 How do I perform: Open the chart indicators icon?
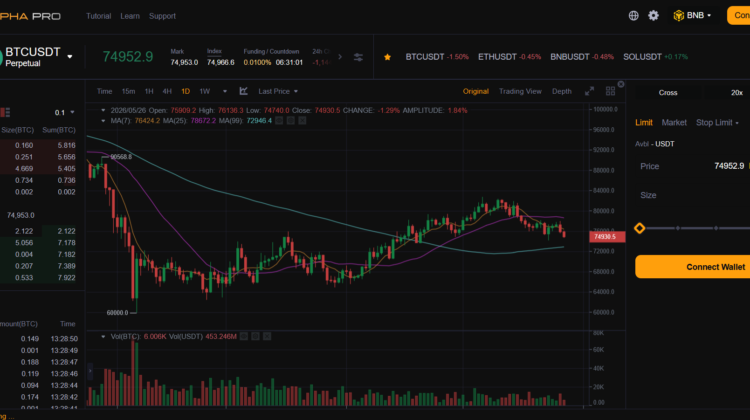243,91
